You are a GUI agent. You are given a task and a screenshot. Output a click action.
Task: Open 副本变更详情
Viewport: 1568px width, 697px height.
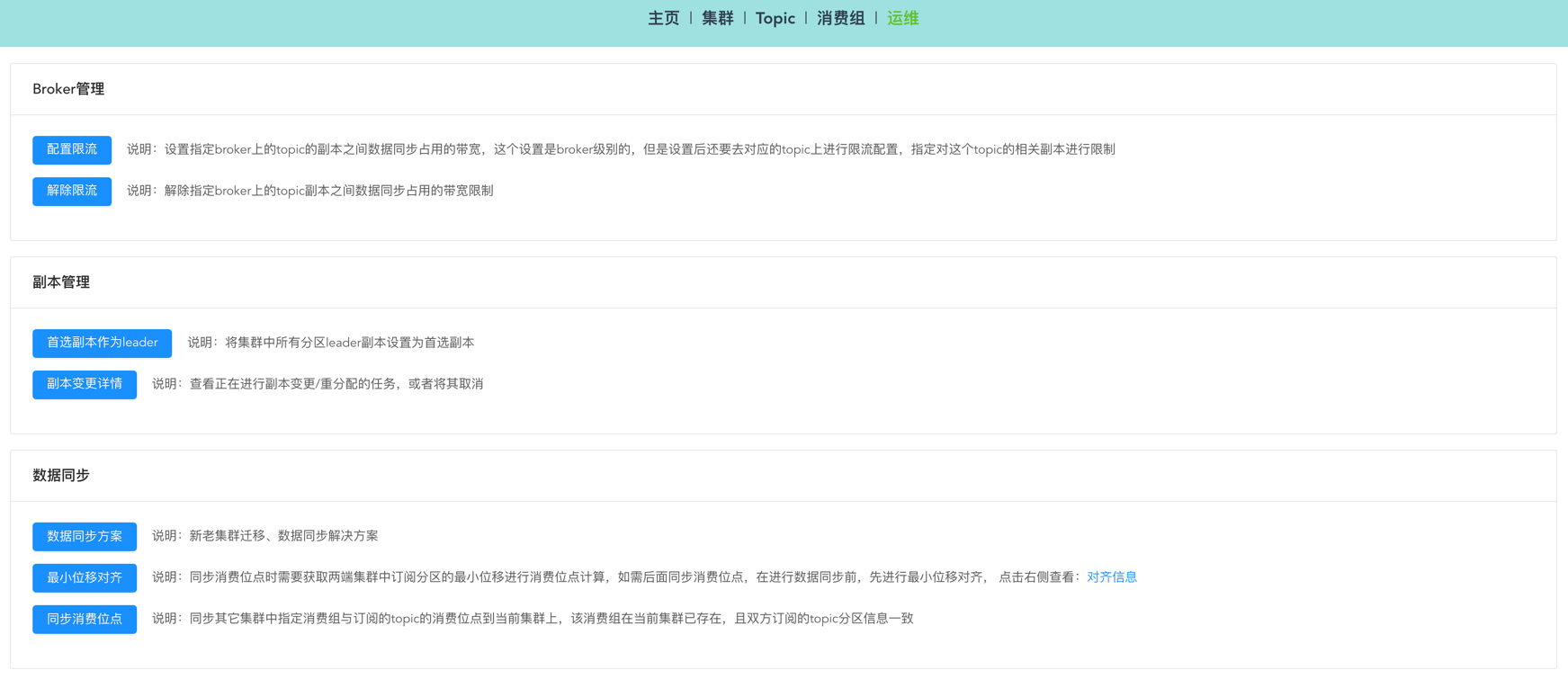pos(85,384)
